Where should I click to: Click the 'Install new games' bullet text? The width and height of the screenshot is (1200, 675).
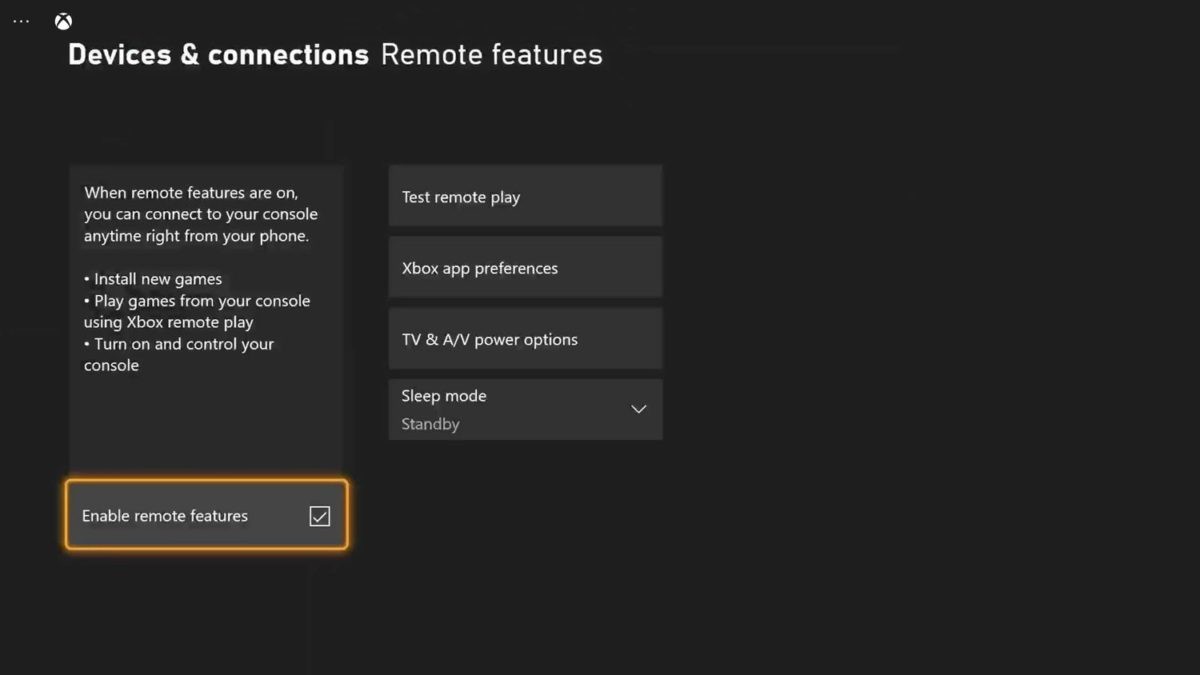pyautogui.click(x=153, y=279)
